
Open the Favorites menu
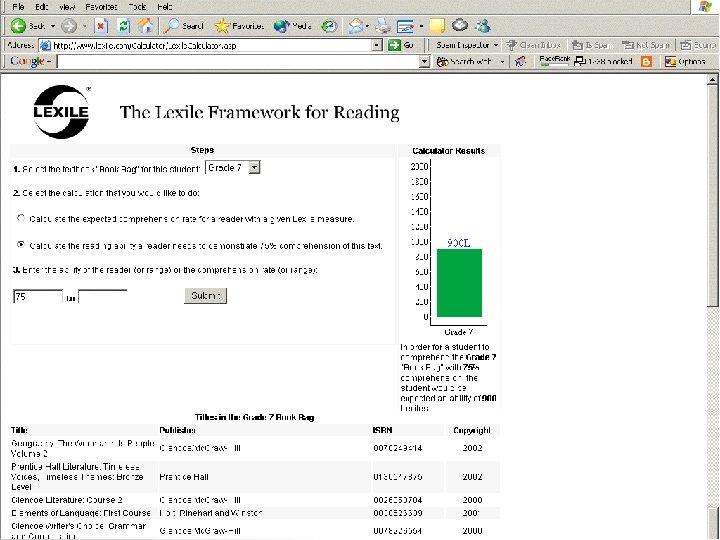tap(101, 7)
